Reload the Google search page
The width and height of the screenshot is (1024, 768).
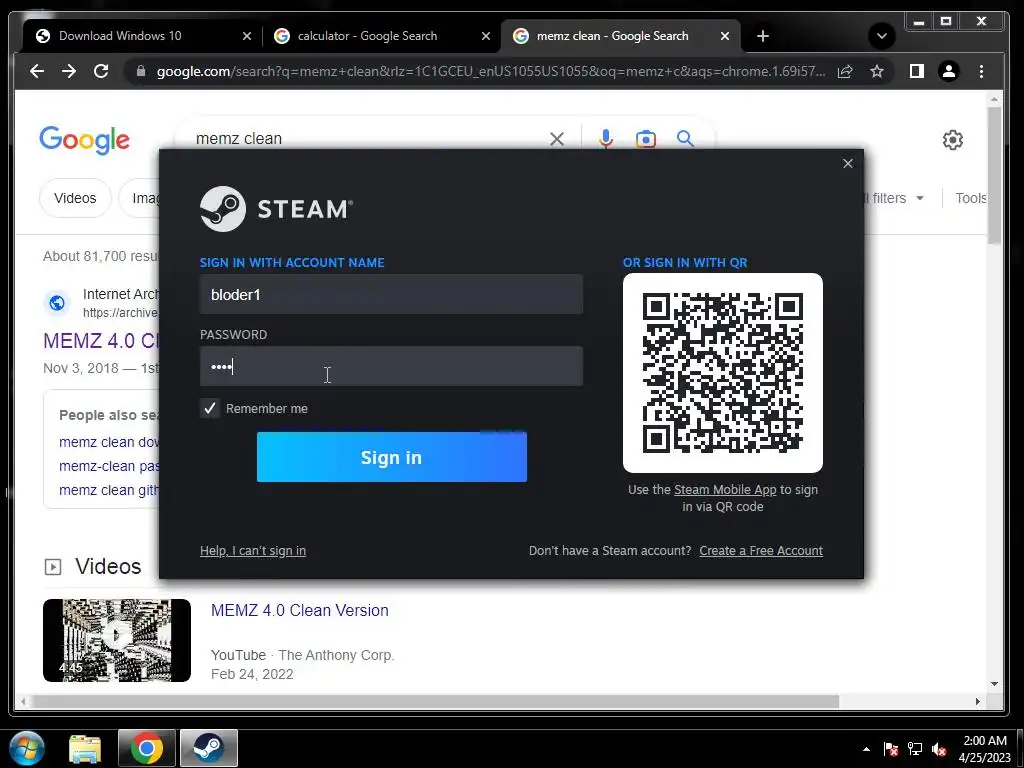(x=101, y=71)
